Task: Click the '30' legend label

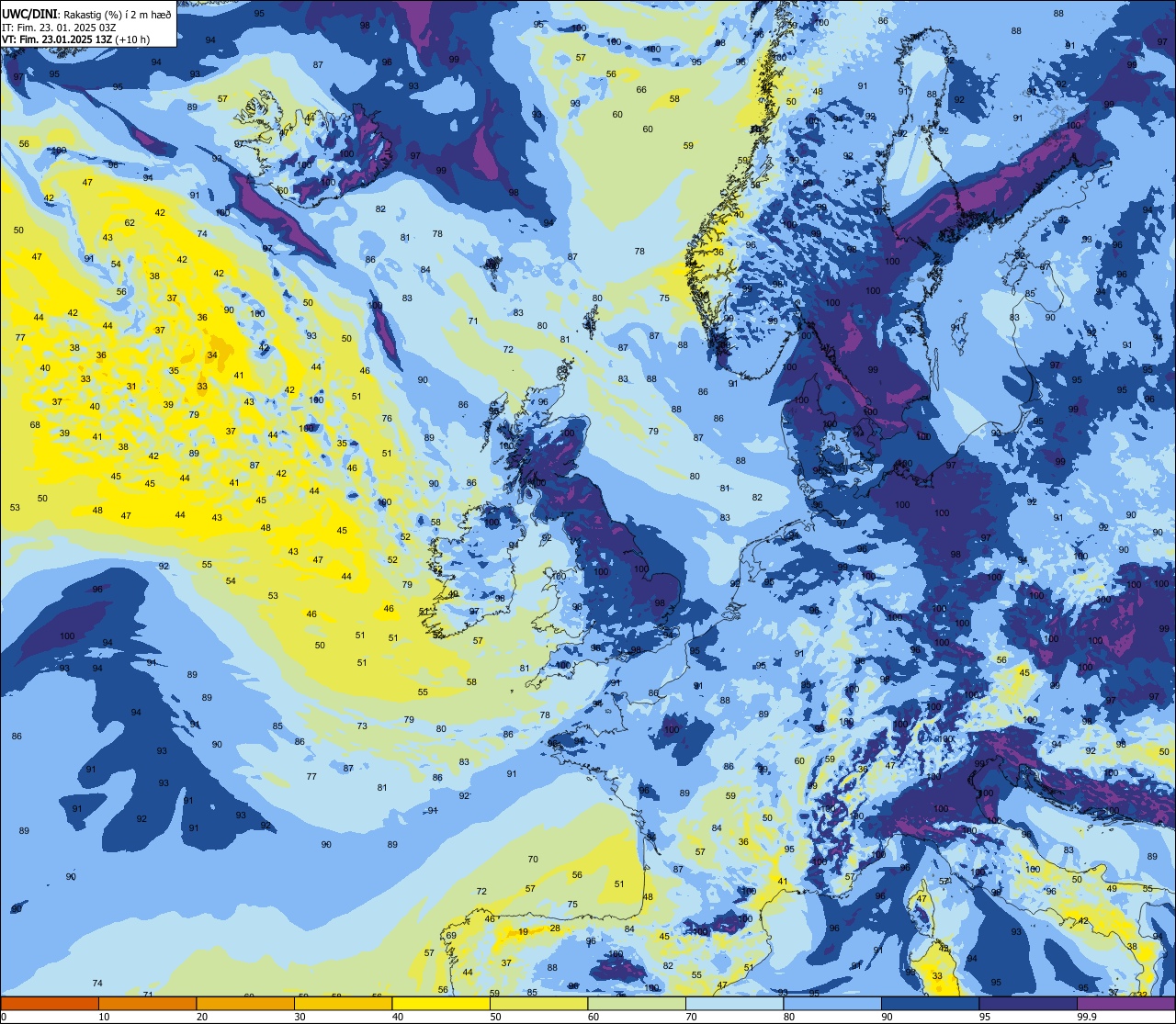Action: point(300,1017)
